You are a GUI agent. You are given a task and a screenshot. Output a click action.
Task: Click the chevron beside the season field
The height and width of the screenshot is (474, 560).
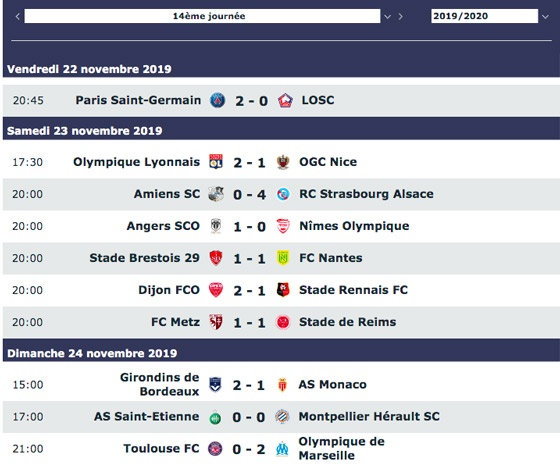pyautogui.click(x=545, y=16)
